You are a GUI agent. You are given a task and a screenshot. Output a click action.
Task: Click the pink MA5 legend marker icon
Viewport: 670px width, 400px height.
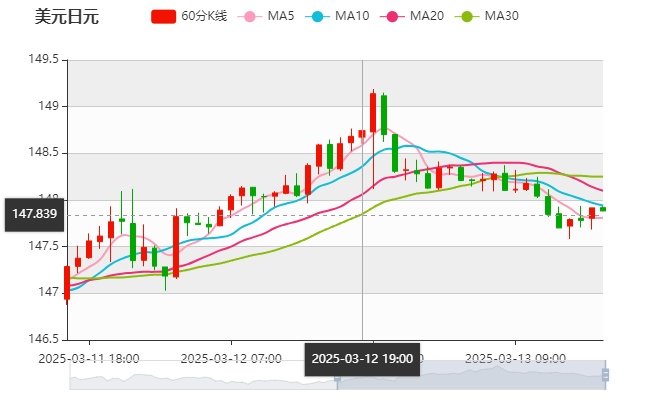click(250, 17)
